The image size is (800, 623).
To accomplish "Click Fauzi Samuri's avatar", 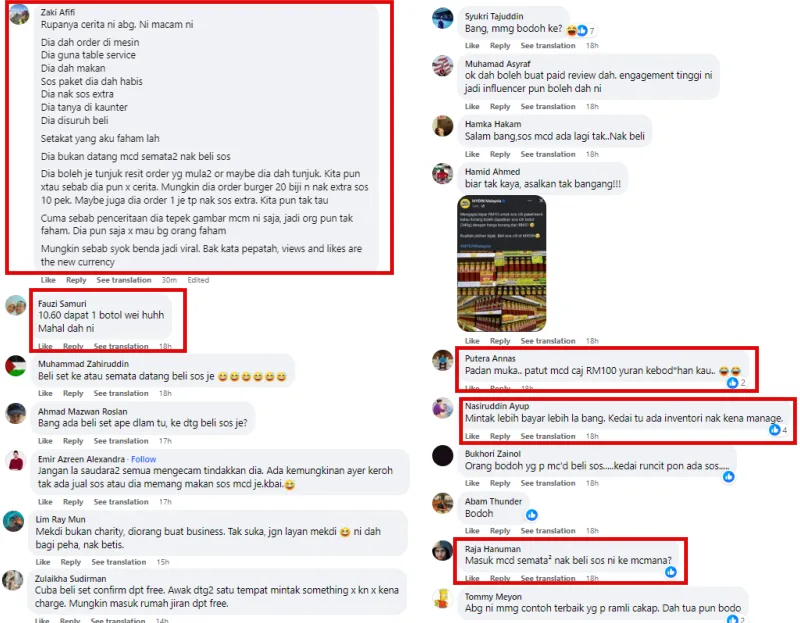I will (15, 305).
